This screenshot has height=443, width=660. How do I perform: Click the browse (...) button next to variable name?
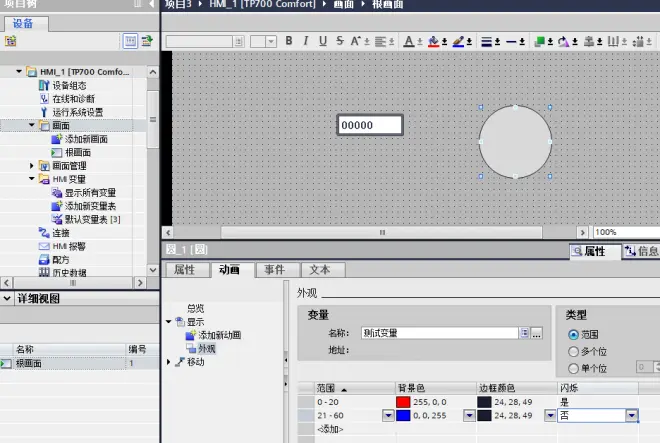tap(536, 334)
